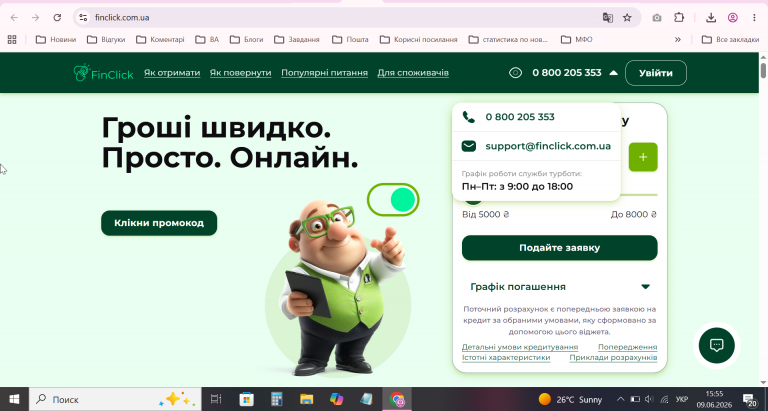
Task: Open Детальні умови кредитування link
Action: click(520, 347)
